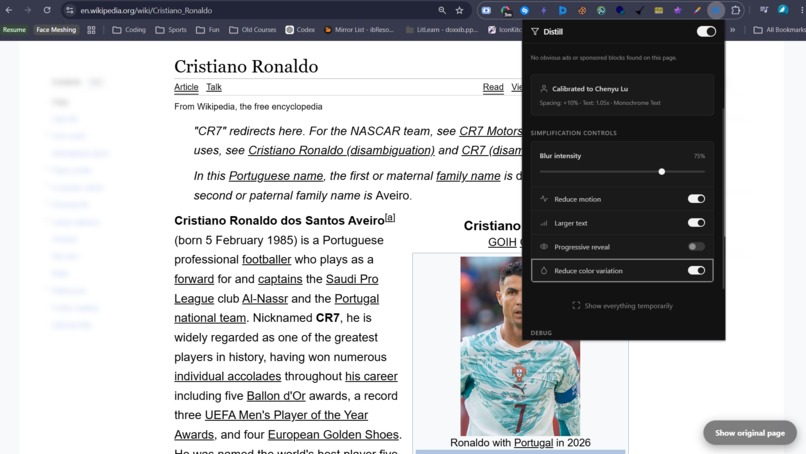Screen dimensions: 806x454
Task: Open the media control music-note icon
Action: 764,10
